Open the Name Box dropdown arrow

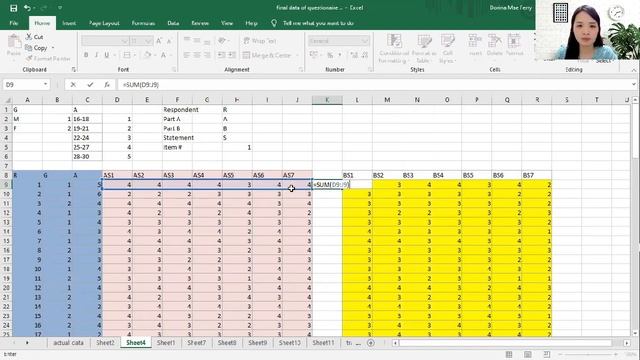(45, 84)
